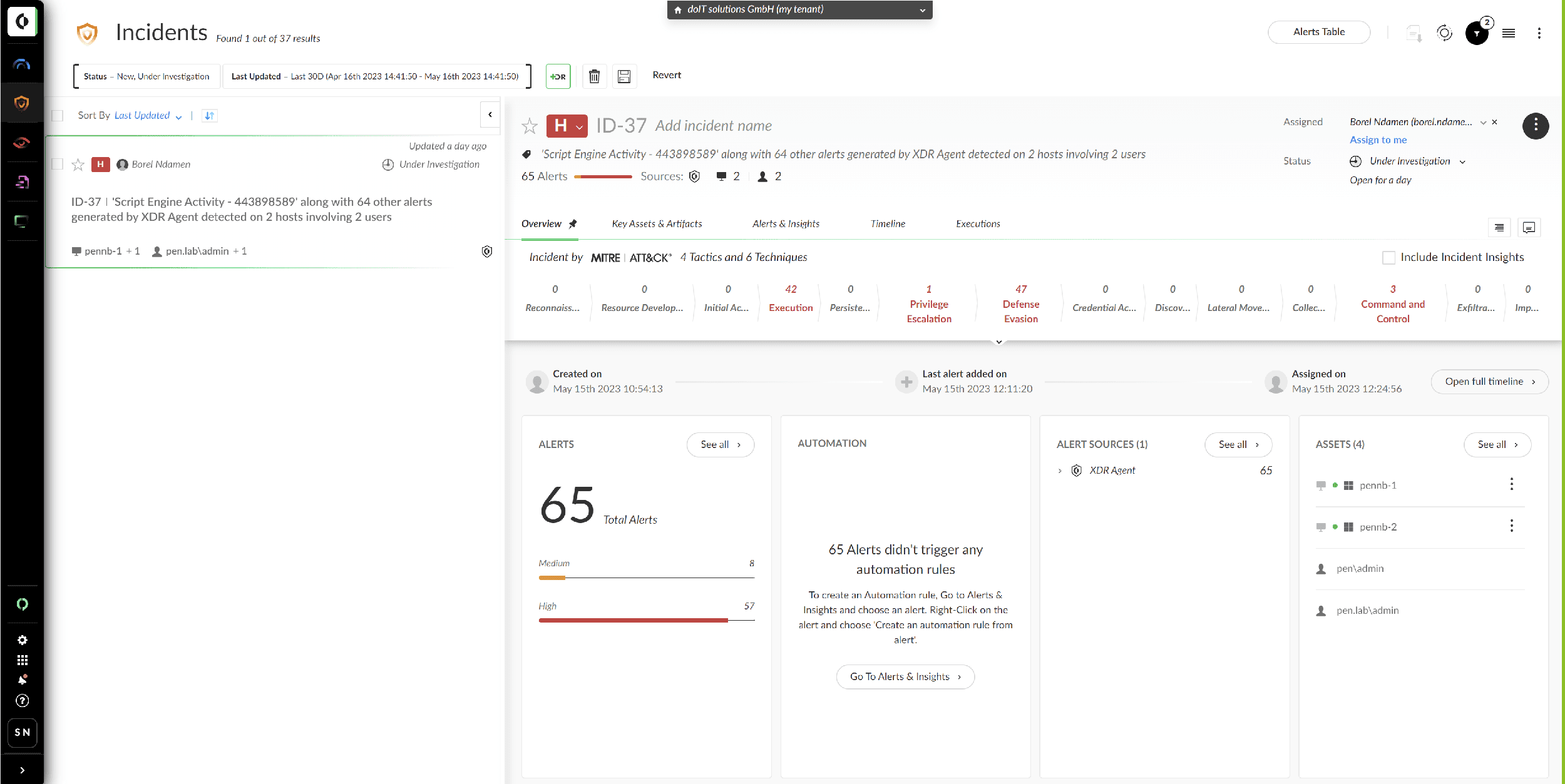
Task: Select the Execution tactic with 42 alerts
Action: point(791,298)
